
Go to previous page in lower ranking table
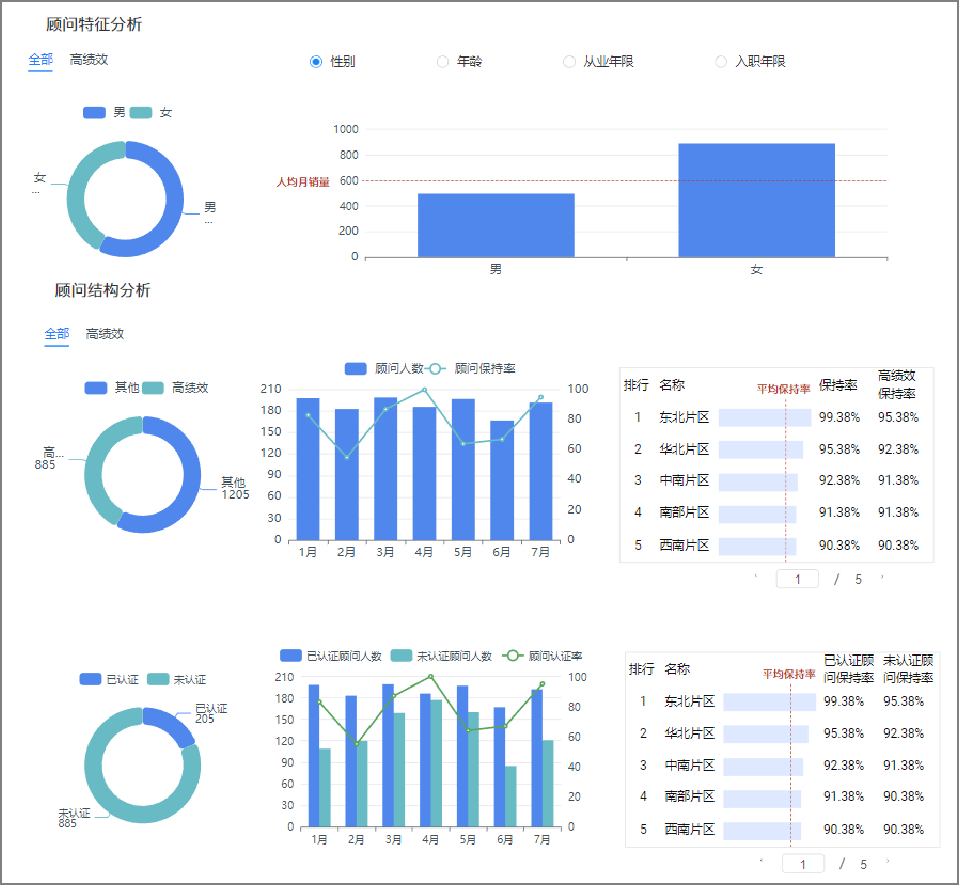tap(761, 861)
